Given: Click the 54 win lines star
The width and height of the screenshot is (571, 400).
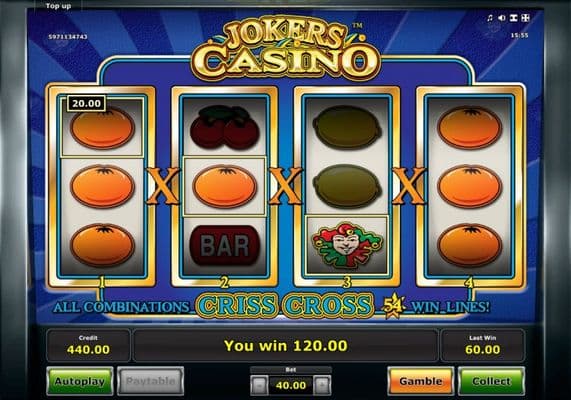Looking at the screenshot, I should click(393, 306).
